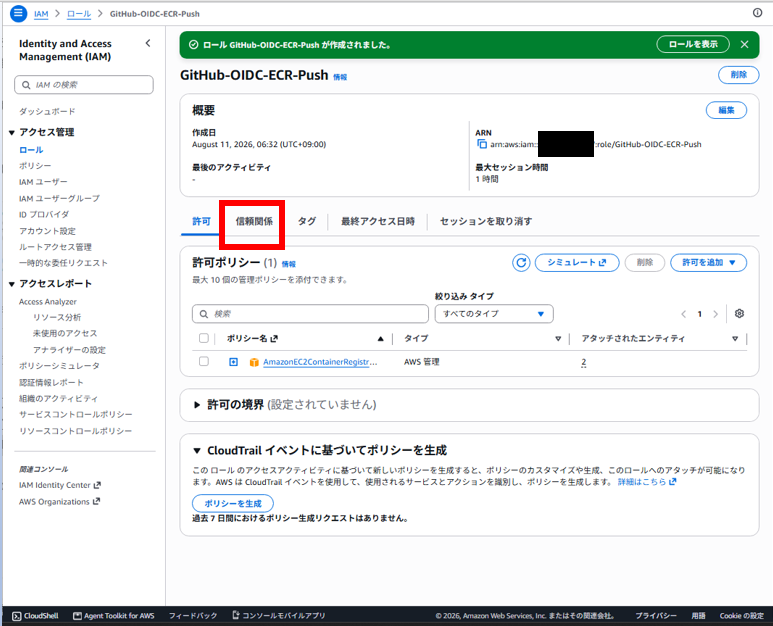Click the IAM breadcrumb link

41,14
